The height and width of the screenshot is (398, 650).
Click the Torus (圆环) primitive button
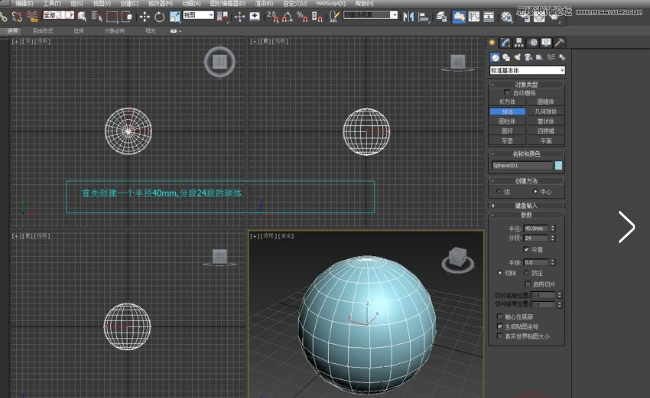pos(507,131)
